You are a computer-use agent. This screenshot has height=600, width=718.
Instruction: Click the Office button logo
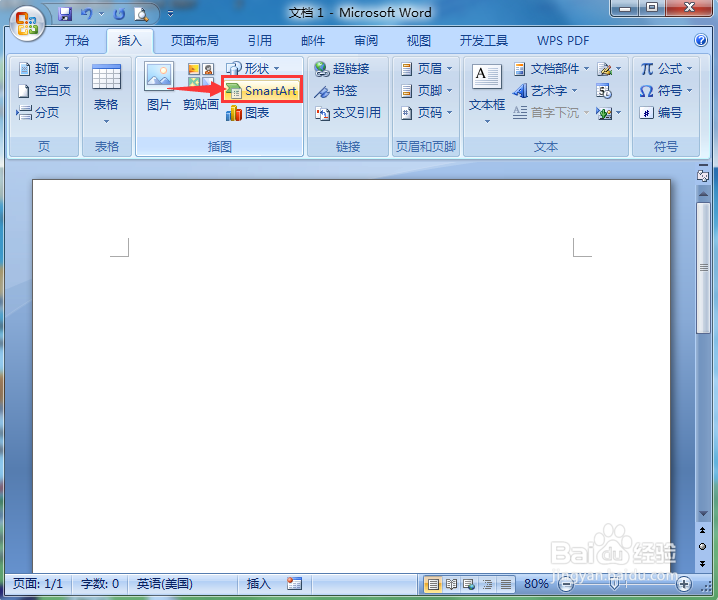coord(27,23)
